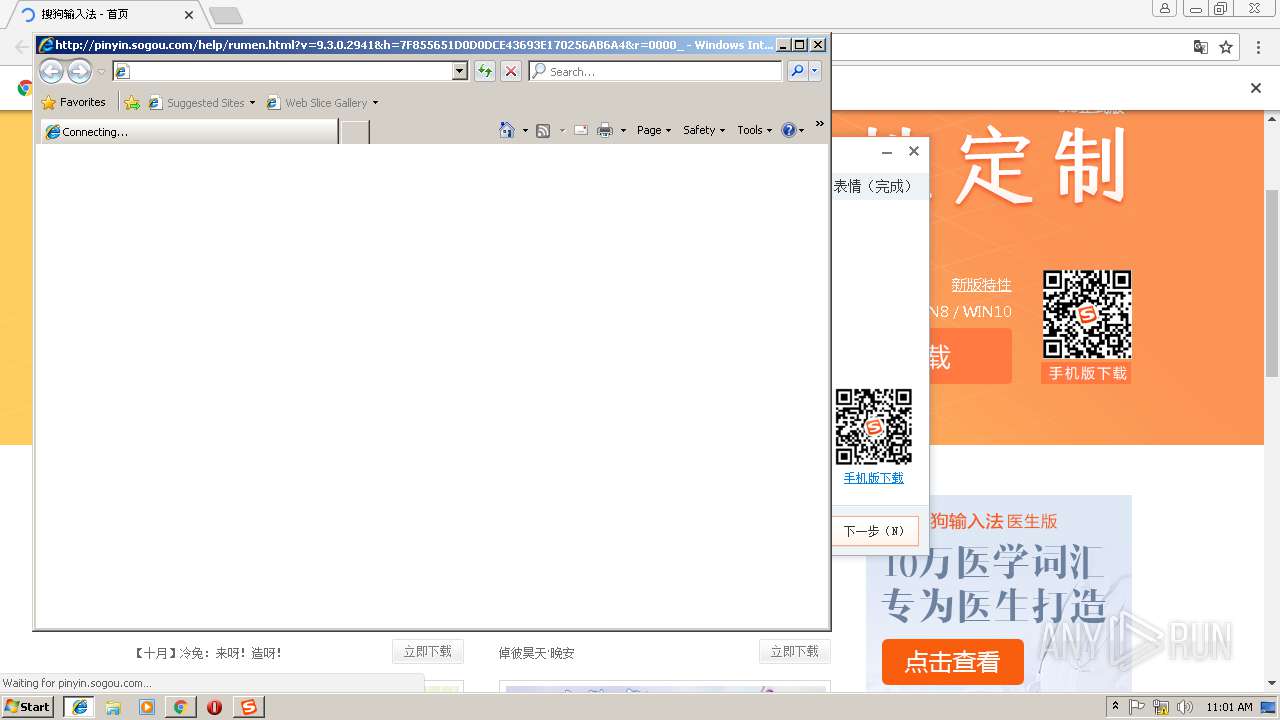Open media player taskbar icon
This screenshot has height=720, width=1280.
147,707
